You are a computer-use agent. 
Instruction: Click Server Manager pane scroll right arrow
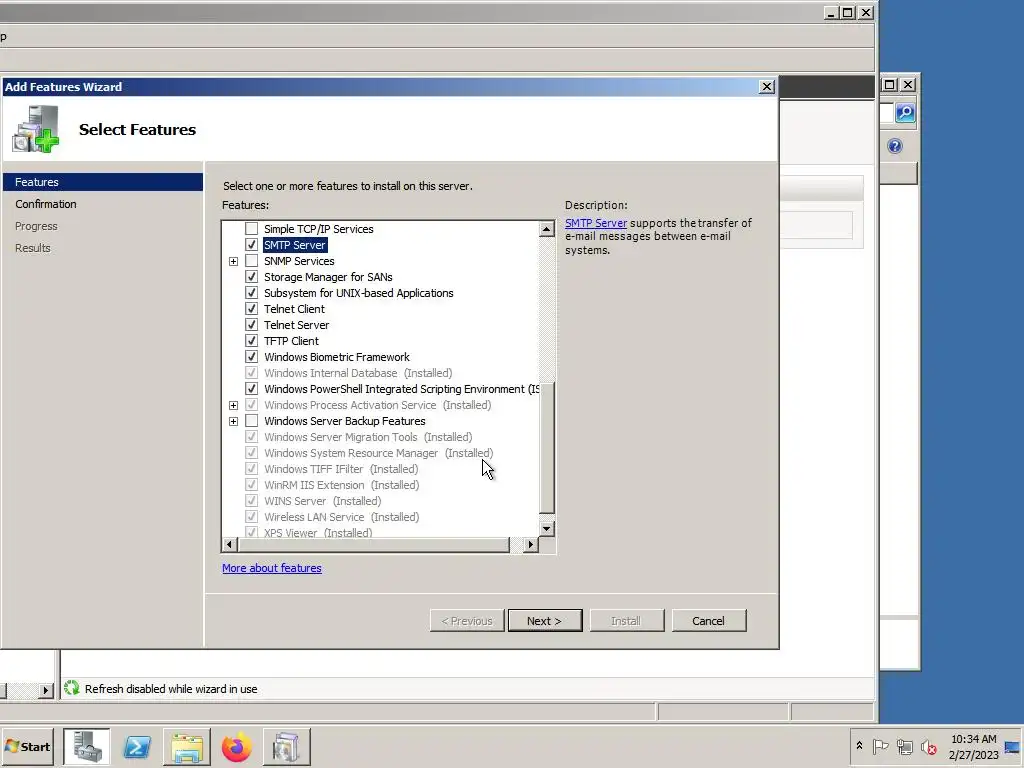pyautogui.click(x=45, y=690)
